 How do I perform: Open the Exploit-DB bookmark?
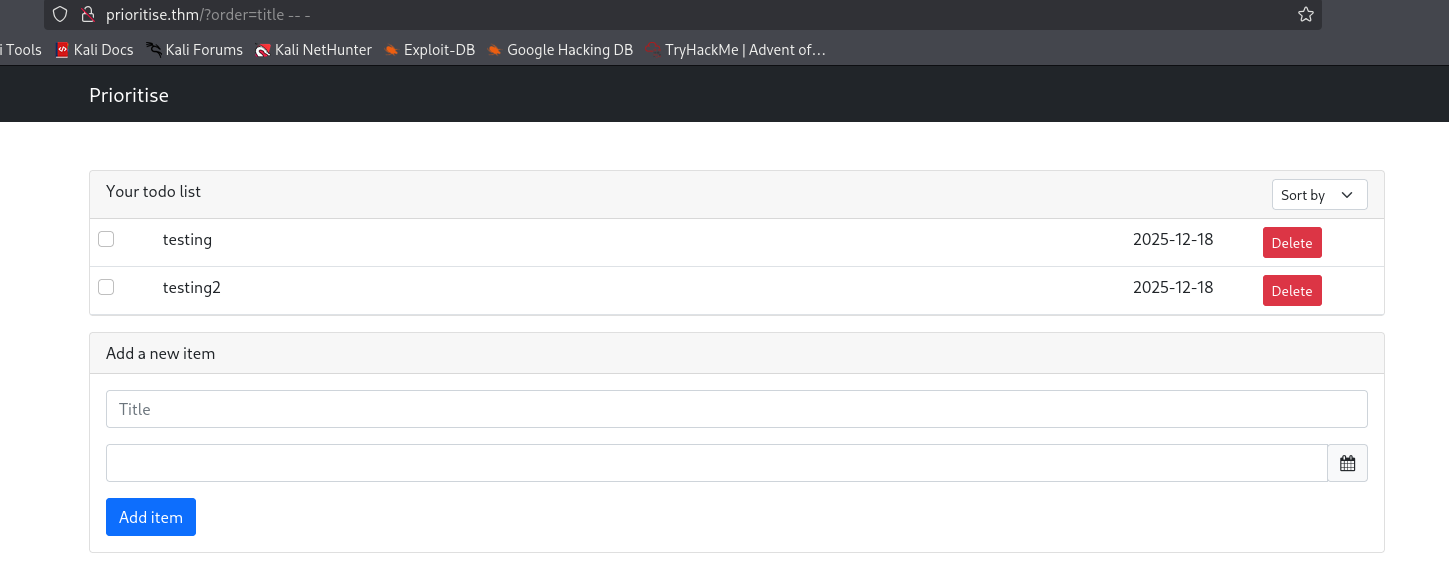430,49
